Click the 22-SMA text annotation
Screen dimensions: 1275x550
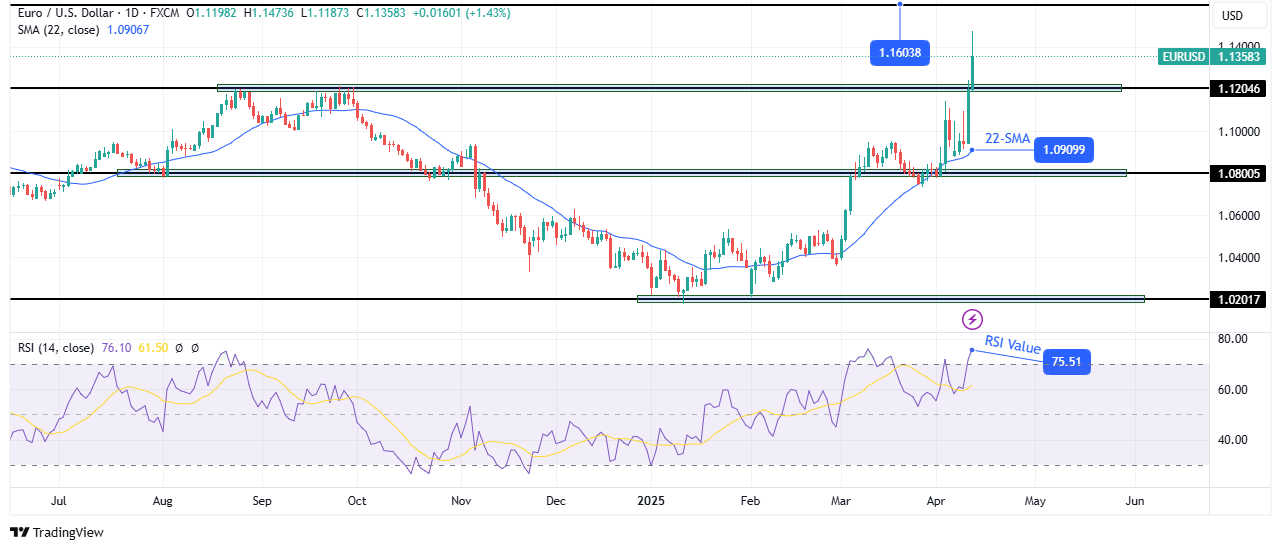tap(1008, 138)
